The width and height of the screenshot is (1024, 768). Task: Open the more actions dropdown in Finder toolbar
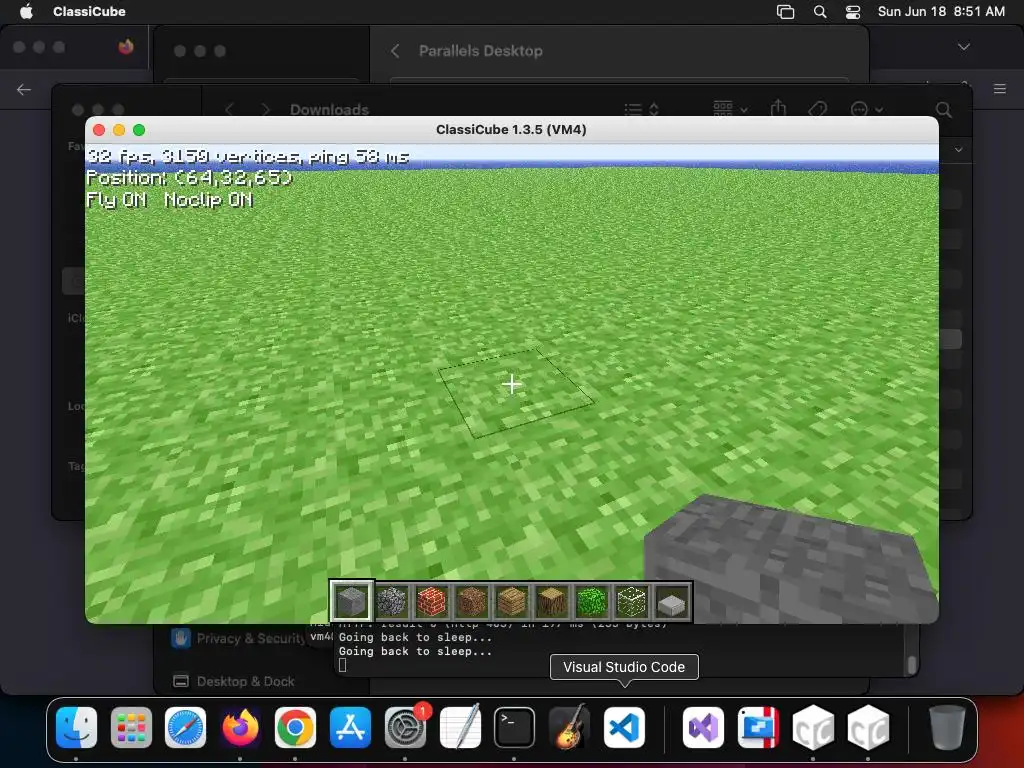(867, 109)
